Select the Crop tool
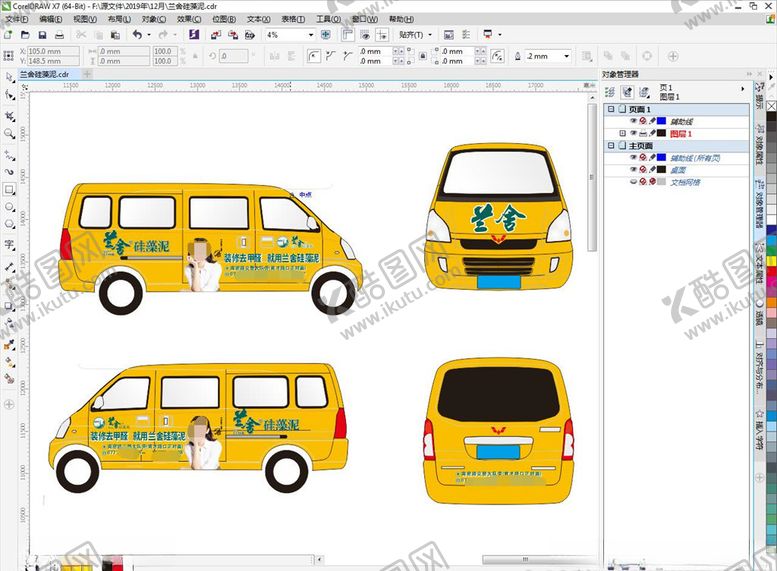The height and width of the screenshot is (571, 777). pyautogui.click(x=9, y=116)
